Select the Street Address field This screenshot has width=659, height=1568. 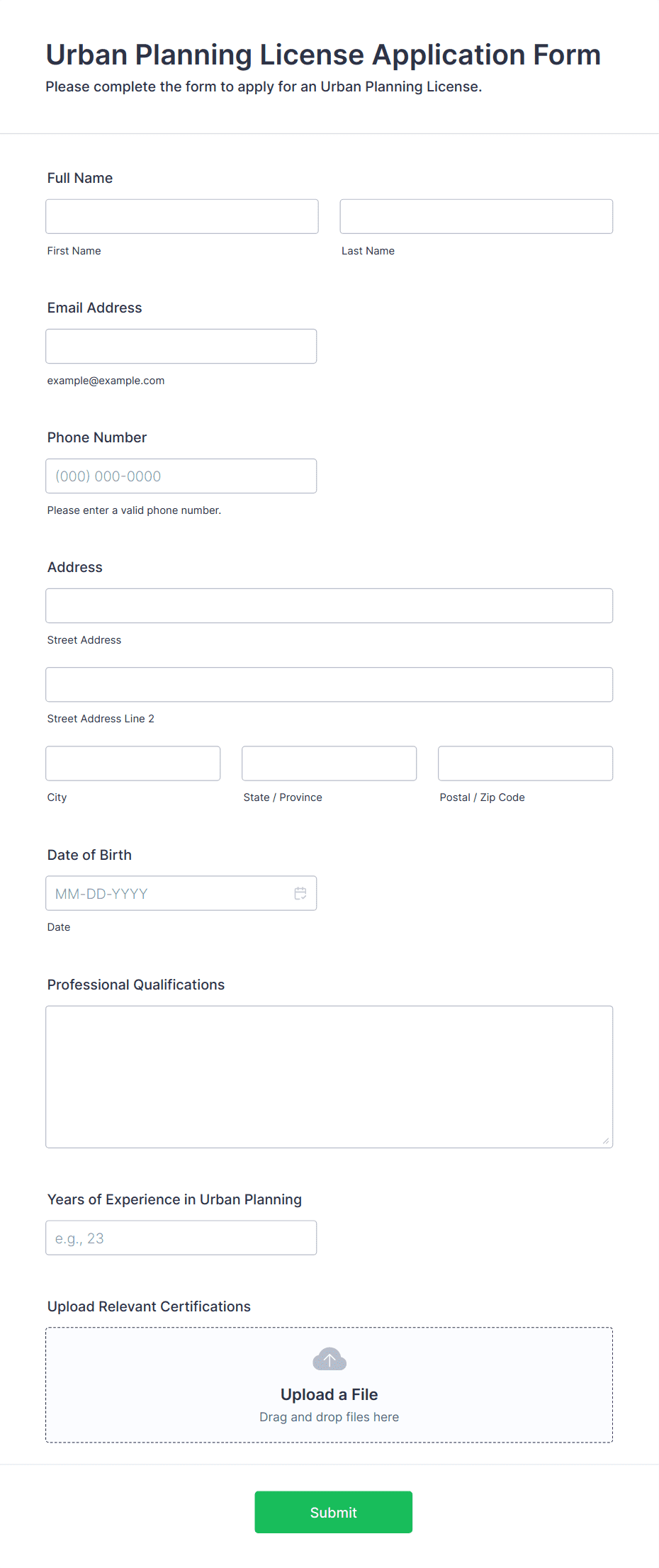point(329,605)
